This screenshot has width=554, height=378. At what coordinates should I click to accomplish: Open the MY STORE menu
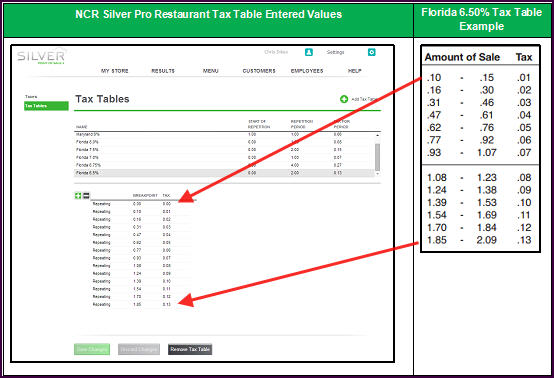[x=114, y=71]
